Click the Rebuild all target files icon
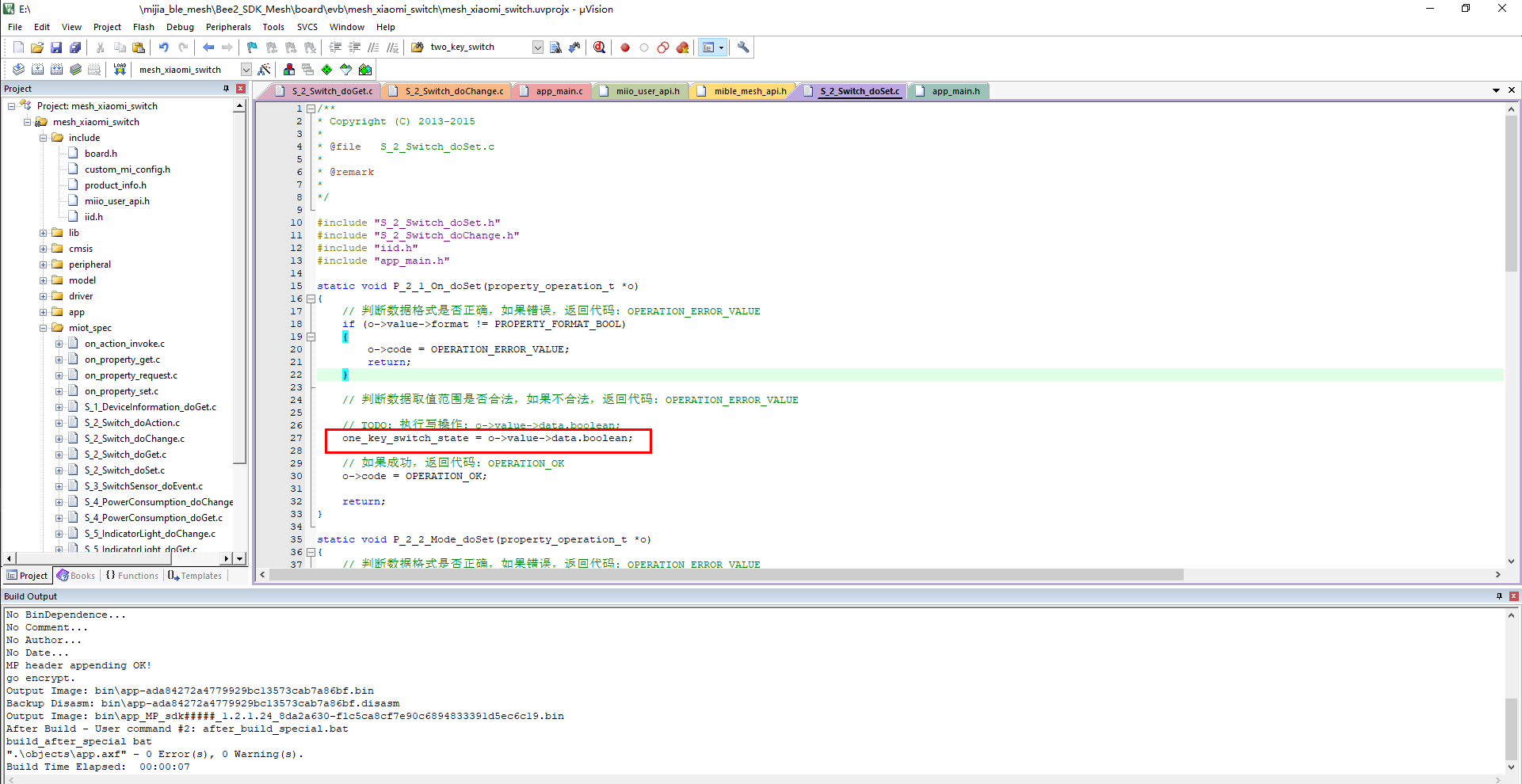The width and height of the screenshot is (1522, 784). 57,70
